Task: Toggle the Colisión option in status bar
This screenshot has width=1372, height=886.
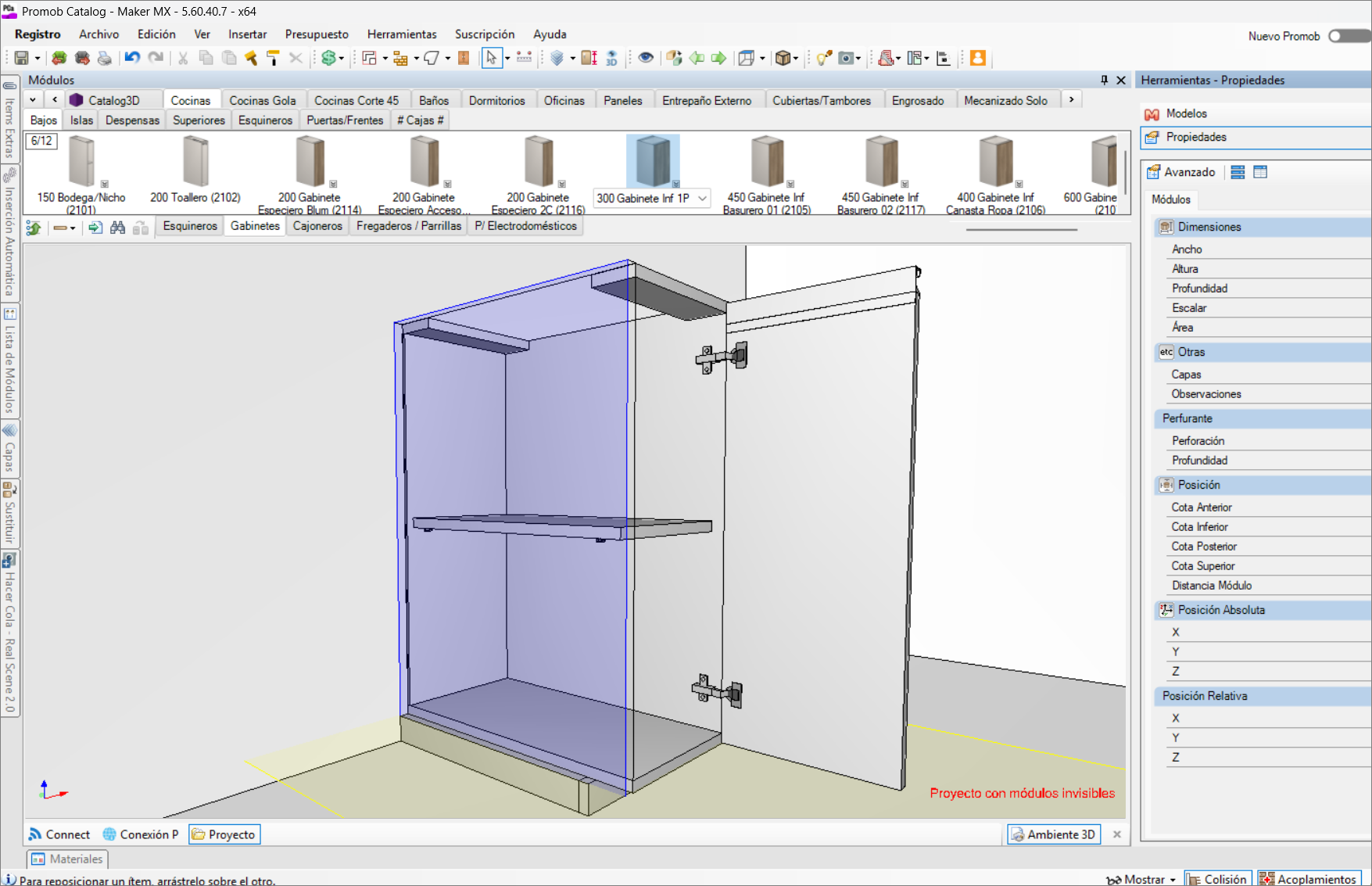Action: coord(1217,879)
